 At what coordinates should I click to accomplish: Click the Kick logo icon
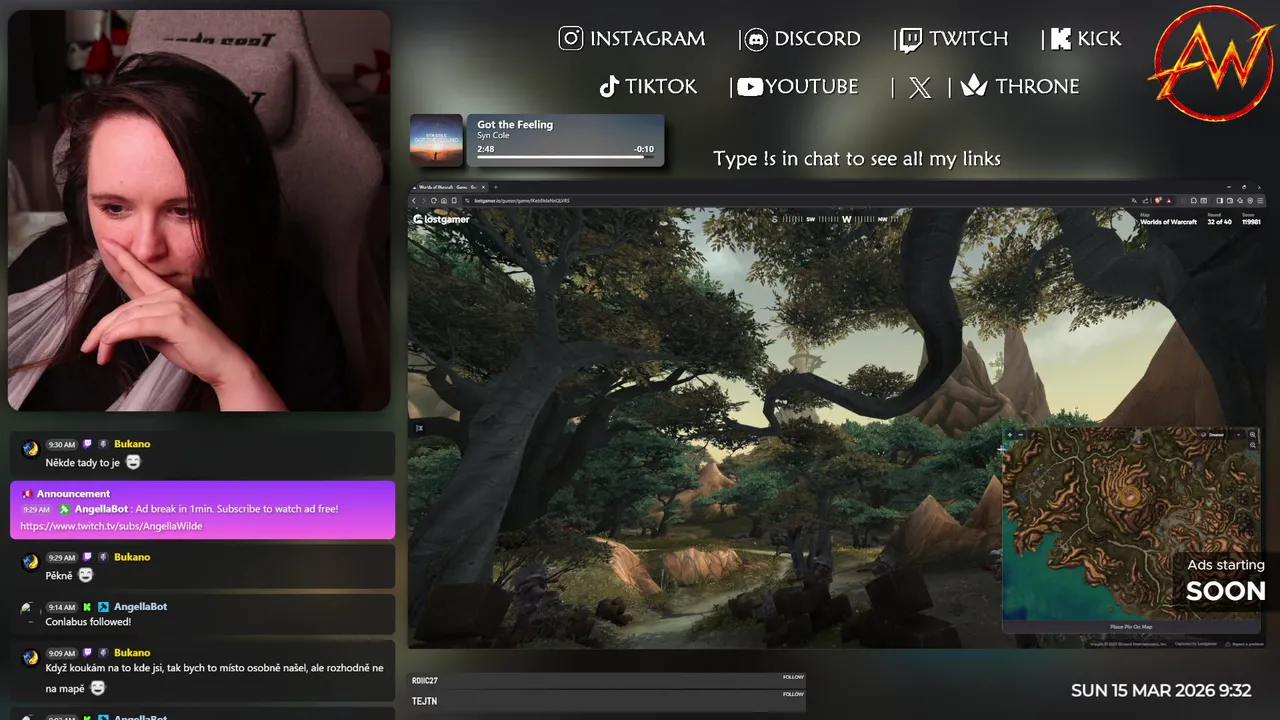tap(1061, 39)
